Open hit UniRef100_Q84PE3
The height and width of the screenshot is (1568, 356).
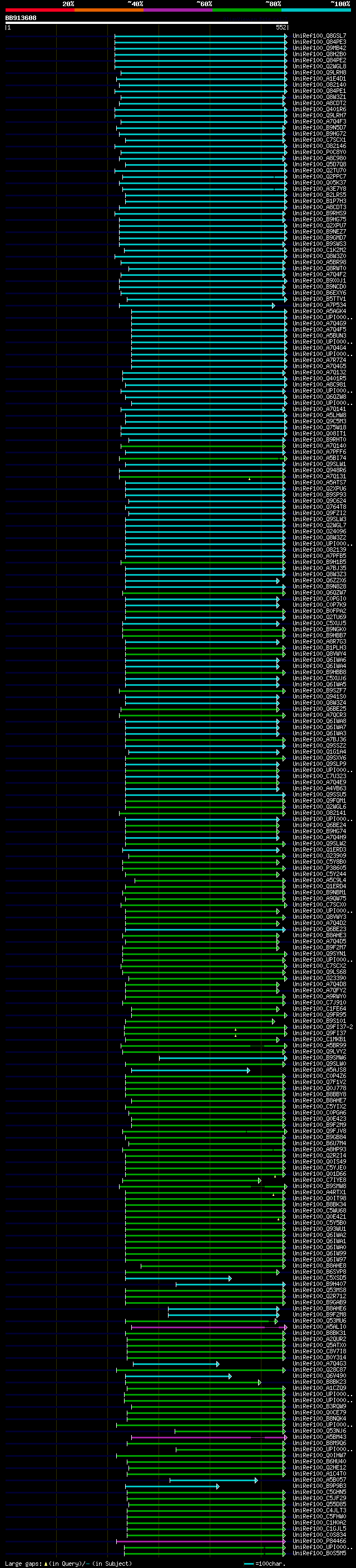tap(319, 42)
